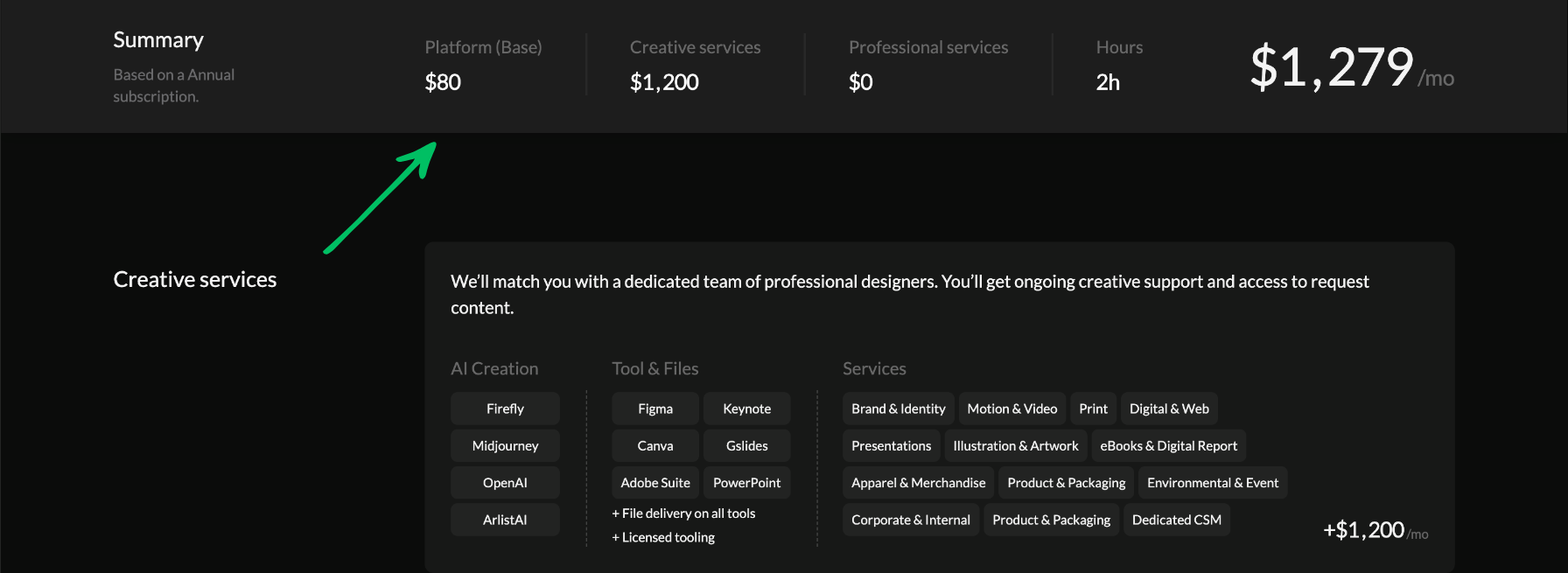The width and height of the screenshot is (1568, 573).
Task: Choose Apparel & Merchandise service
Action: coord(918,483)
